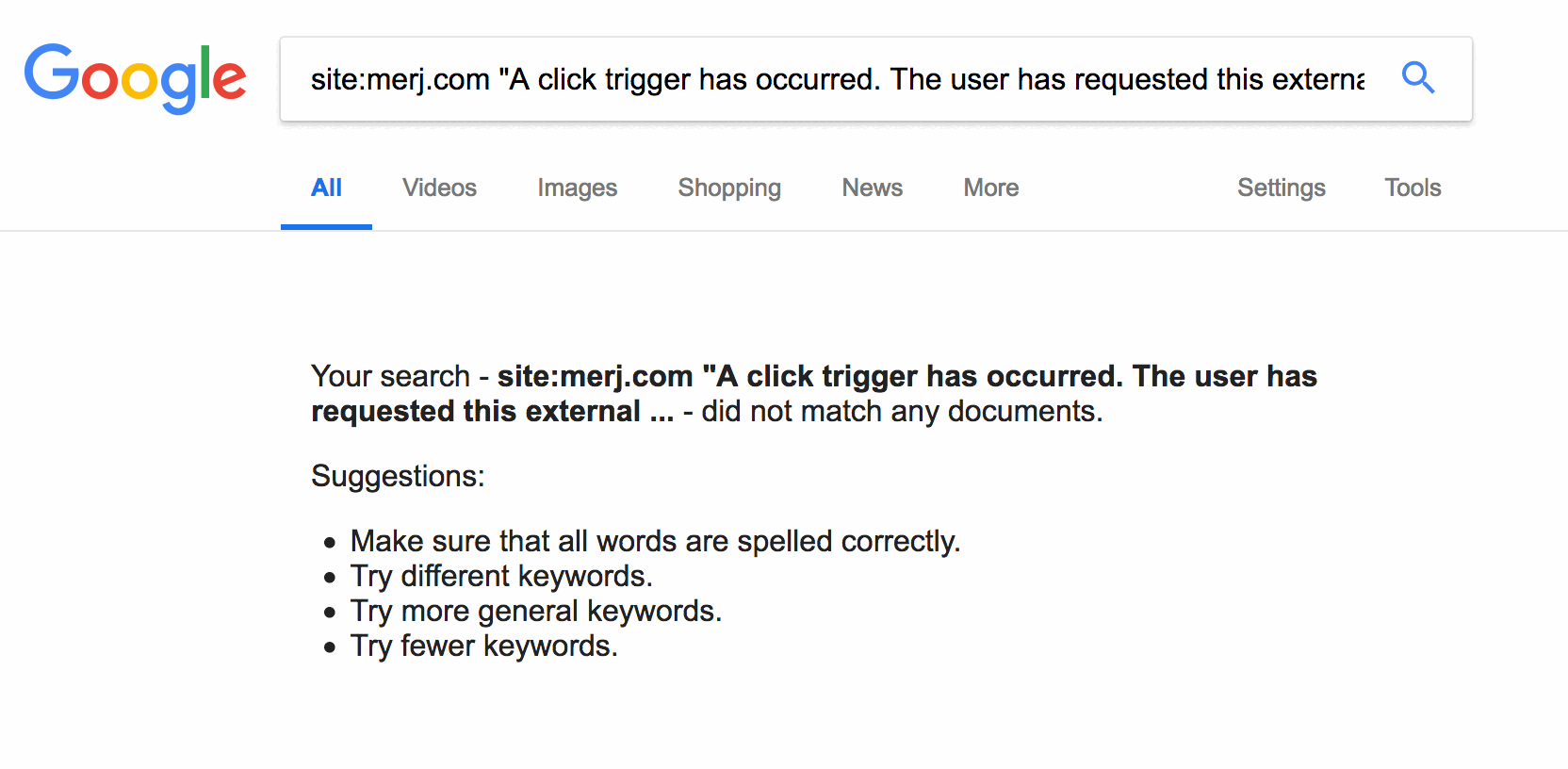Viewport: 1568px width, 769px height.
Task: Click bold 'site:merj.com' in the no-results message
Action: tap(595, 376)
